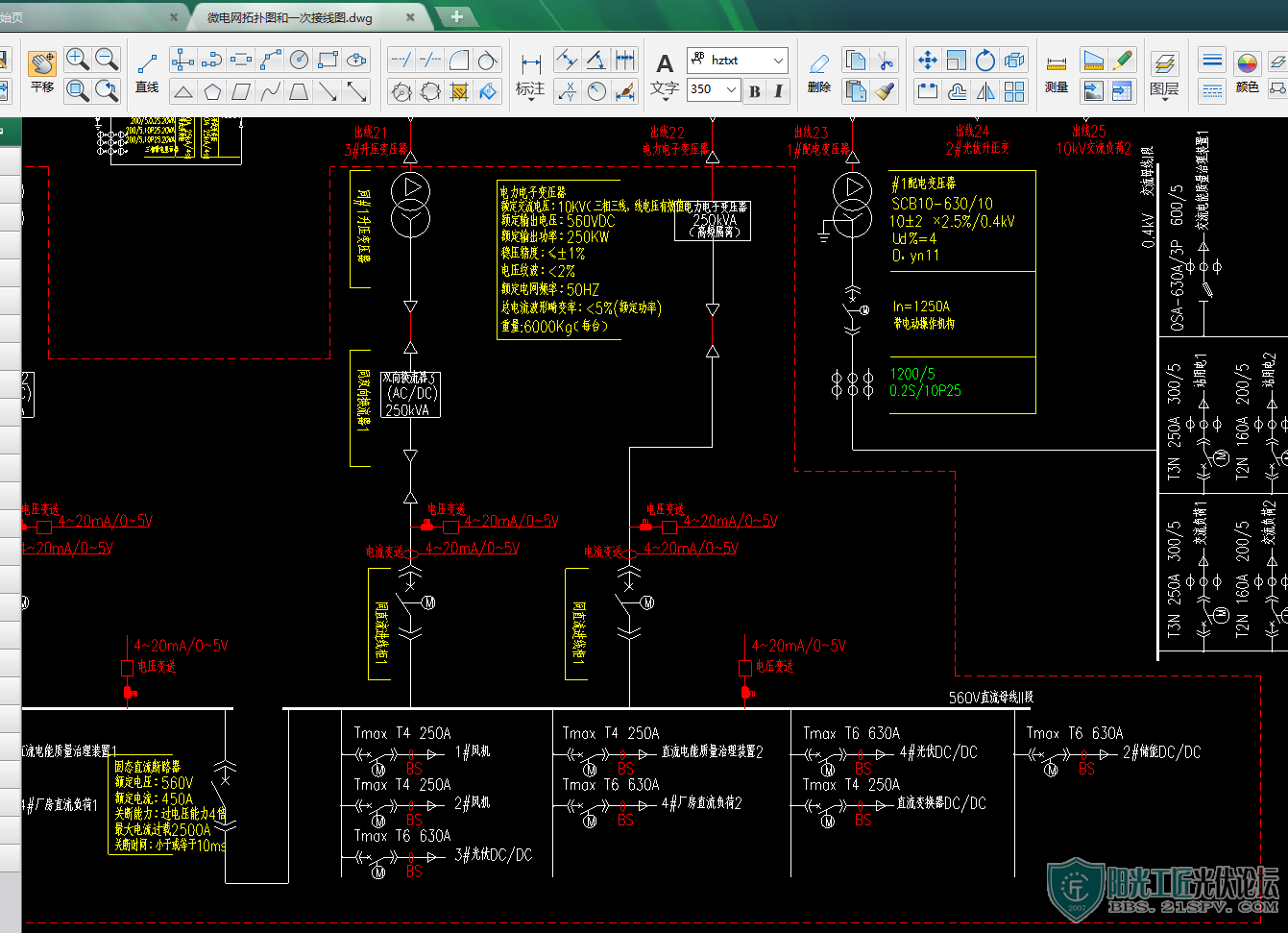Screen dimensions: 1288x933
Task: Select the angular dimension tool
Action: tap(596, 60)
